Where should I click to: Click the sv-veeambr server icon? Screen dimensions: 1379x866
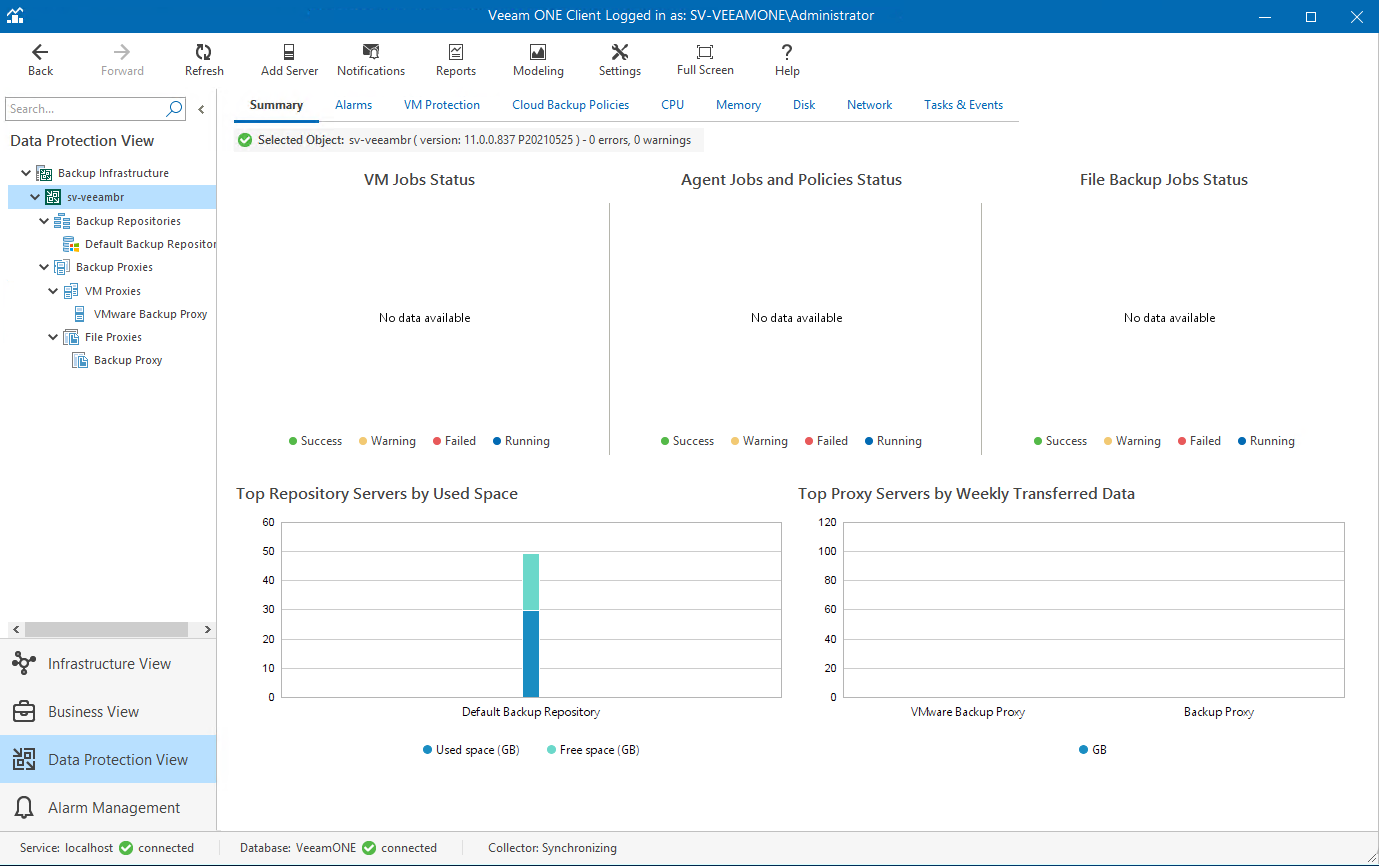[54, 197]
